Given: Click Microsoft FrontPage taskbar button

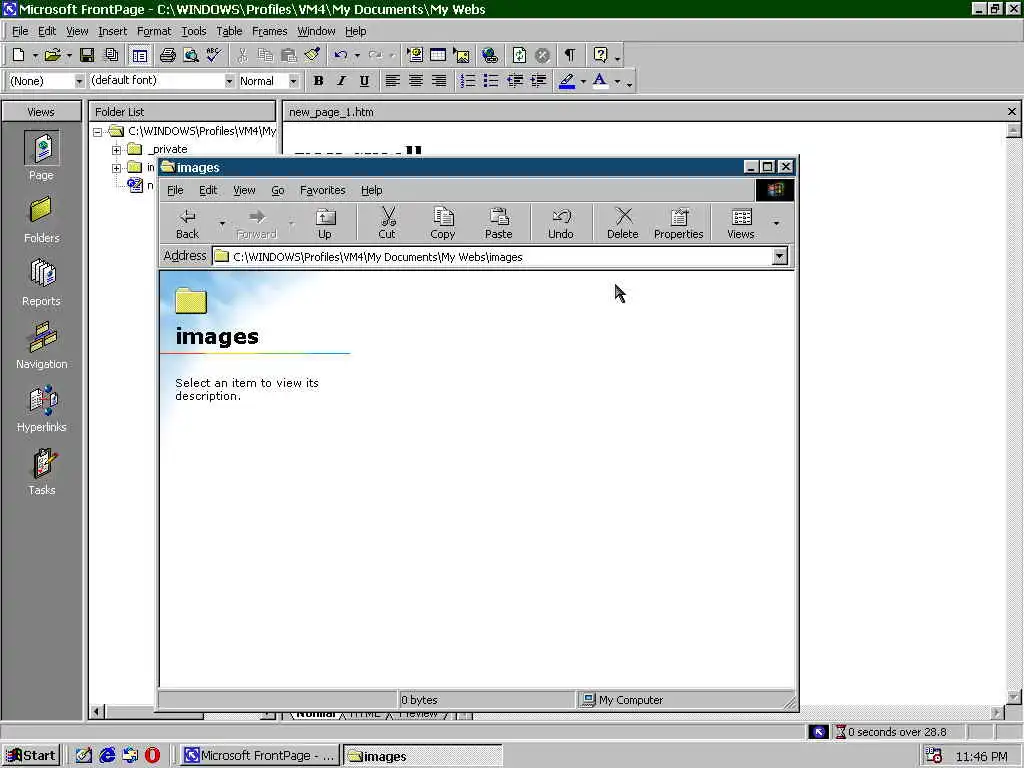Looking at the screenshot, I should pyautogui.click(x=259, y=756).
